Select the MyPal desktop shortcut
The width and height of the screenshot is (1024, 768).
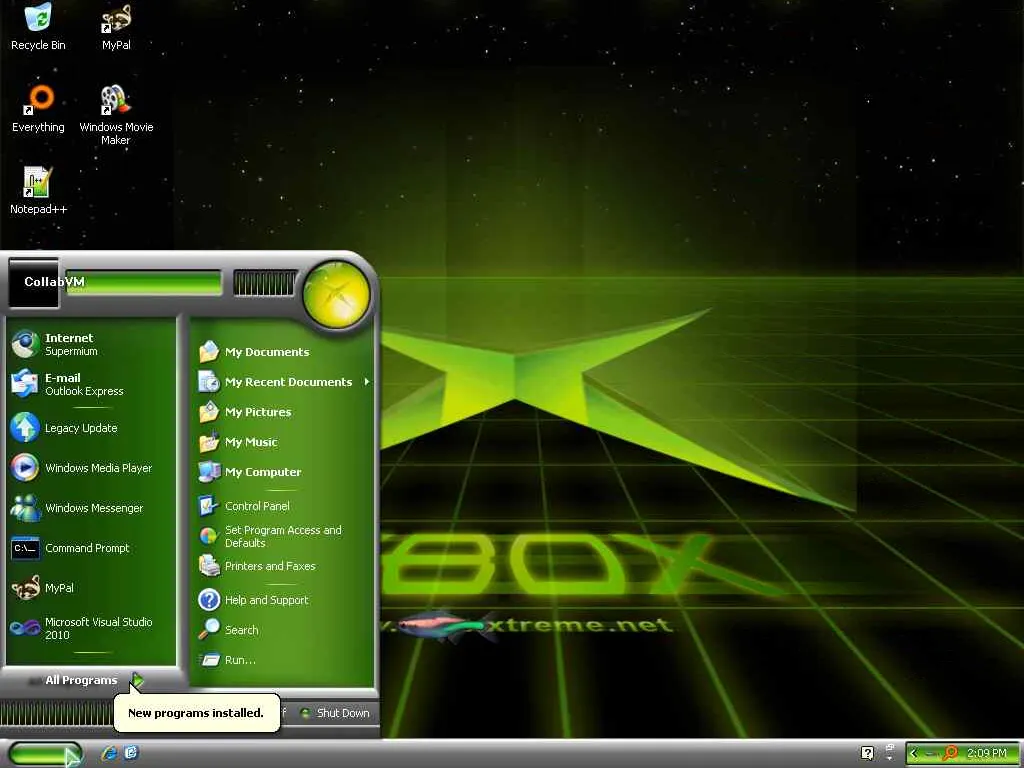click(x=116, y=27)
